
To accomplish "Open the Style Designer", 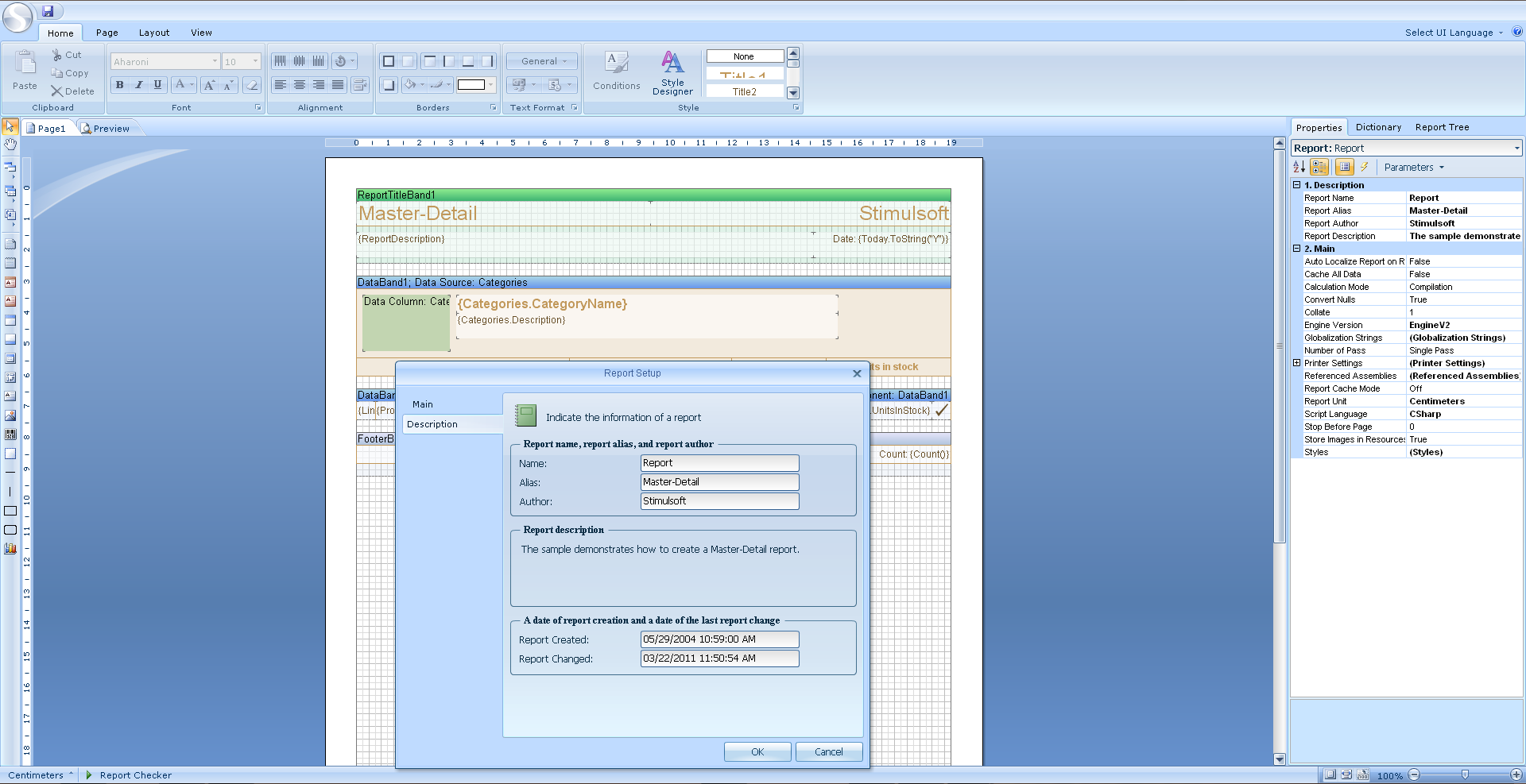I will click(x=672, y=72).
